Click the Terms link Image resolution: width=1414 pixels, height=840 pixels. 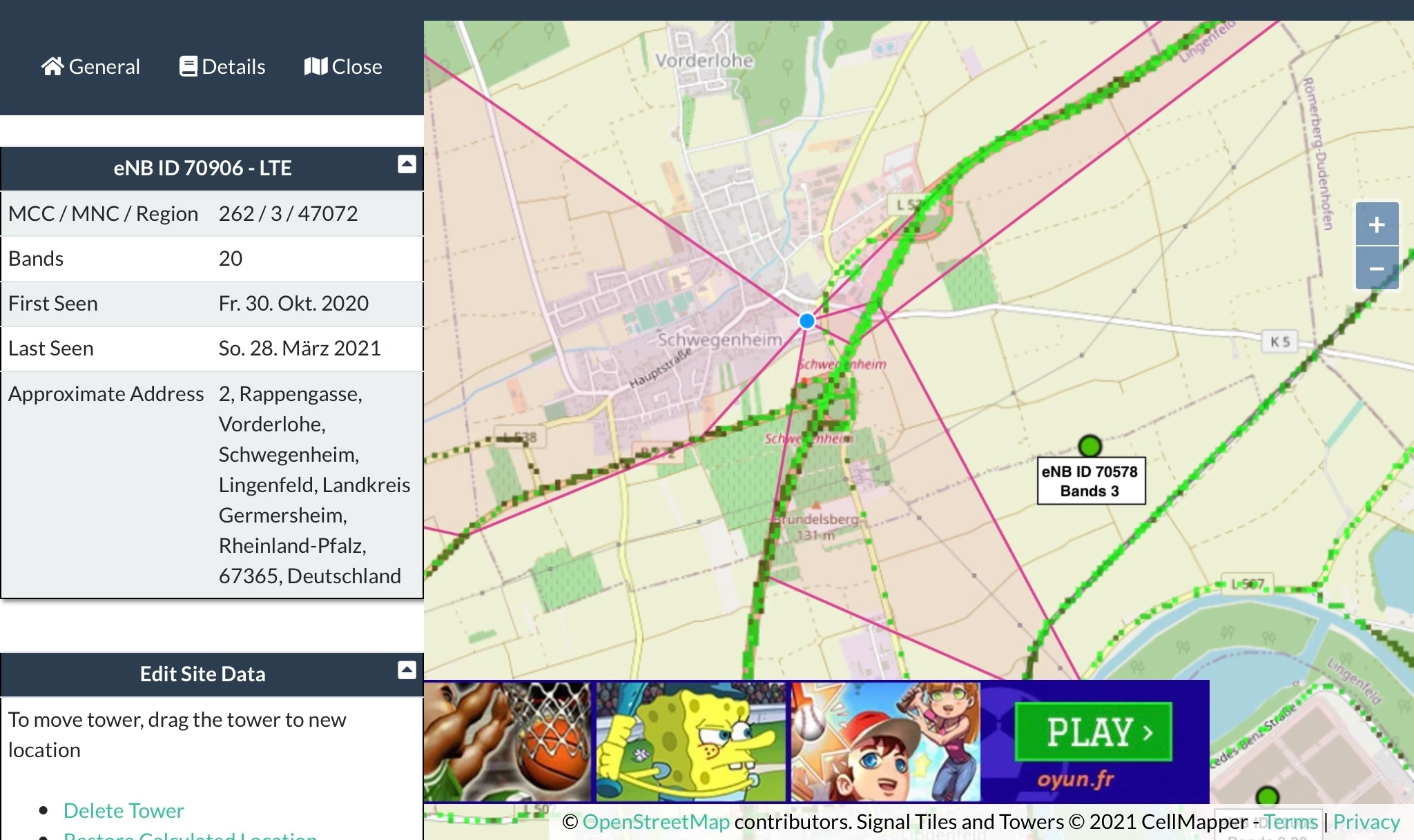click(x=1290, y=821)
